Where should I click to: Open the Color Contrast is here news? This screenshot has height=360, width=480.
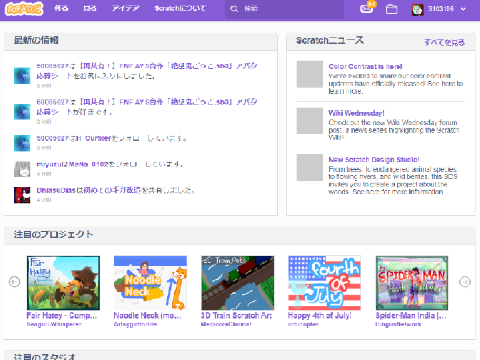tap(365, 66)
